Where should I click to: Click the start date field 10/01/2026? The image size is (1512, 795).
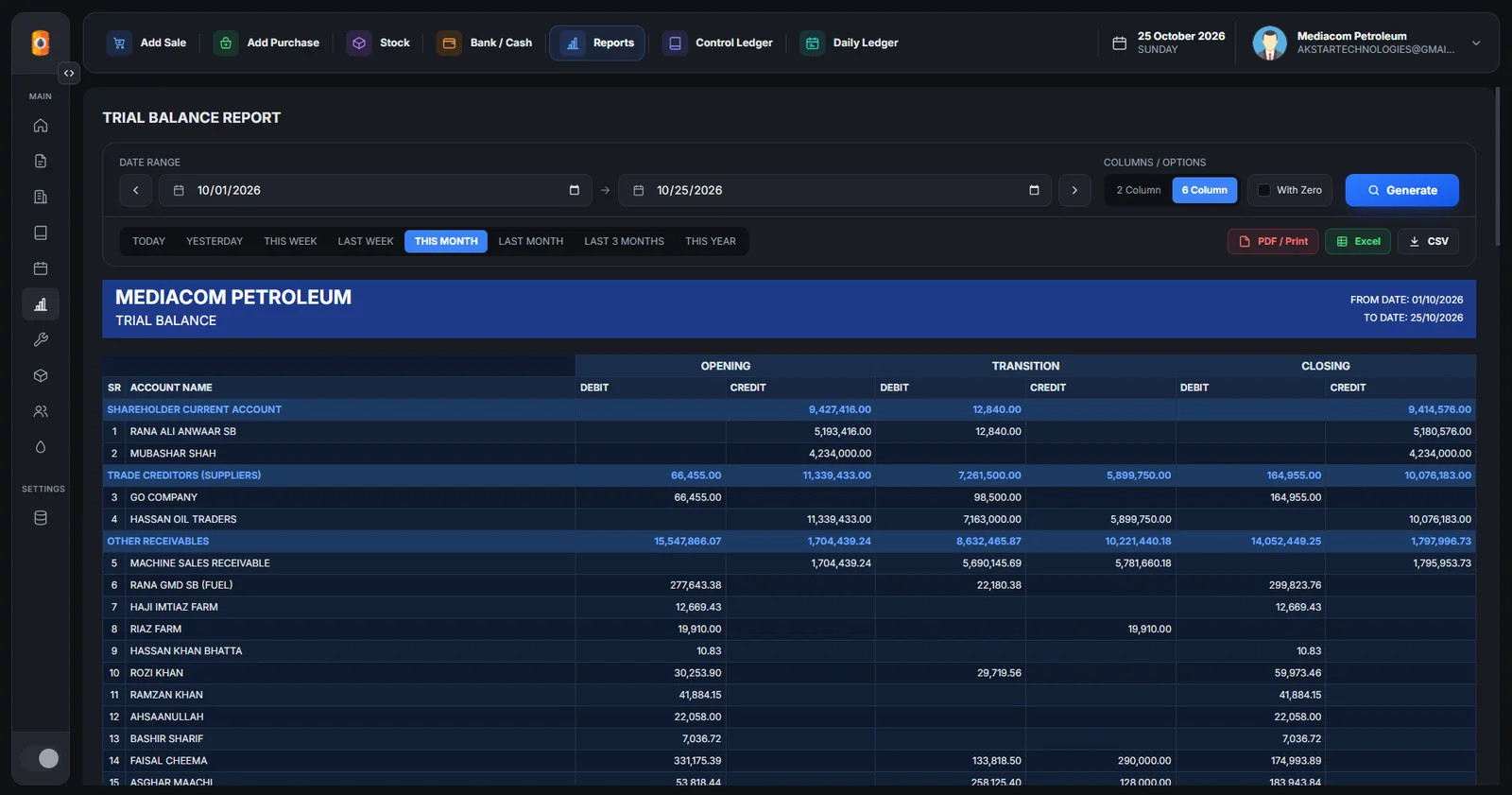375,190
